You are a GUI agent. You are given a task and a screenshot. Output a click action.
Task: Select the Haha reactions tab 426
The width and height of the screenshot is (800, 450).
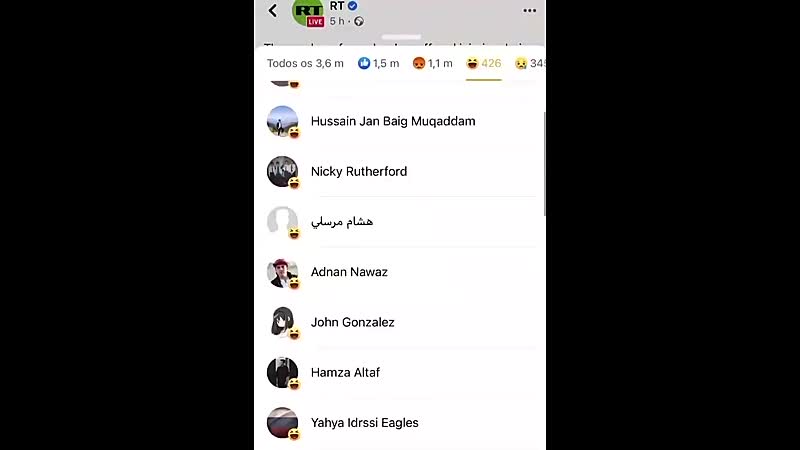pyautogui.click(x=484, y=63)
